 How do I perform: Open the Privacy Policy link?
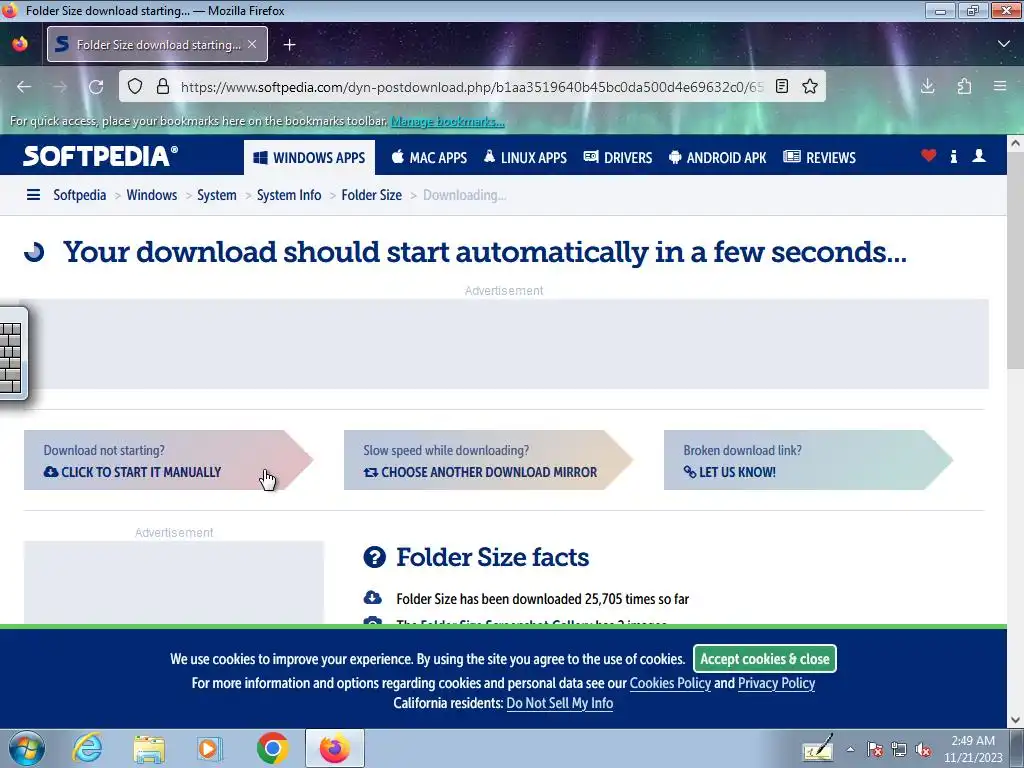[x=776, y=683]
